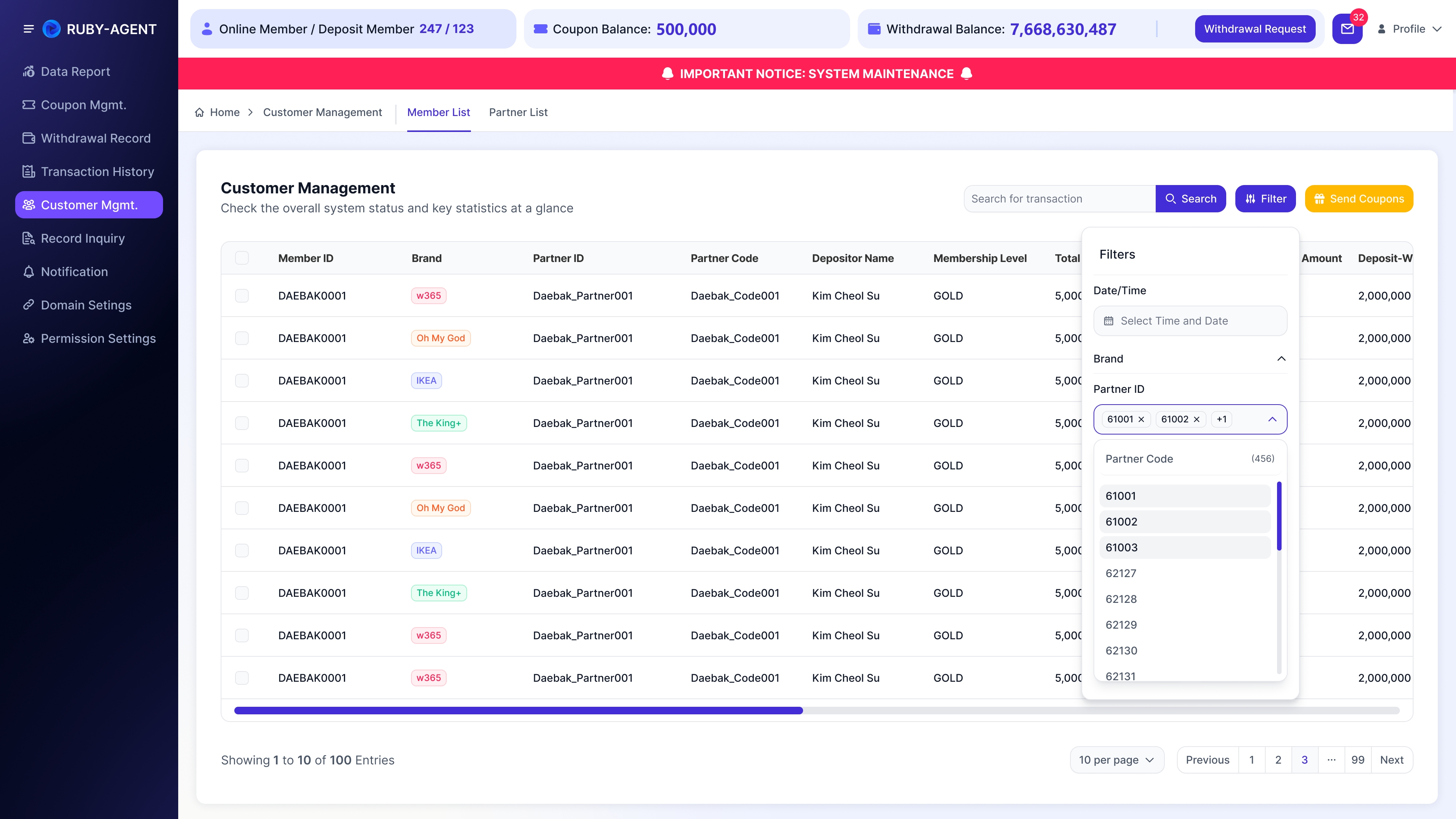The width and height of the screenshot is (1456, 819).
Task: Select partner code 62129
Action: tap(1185, 625)
